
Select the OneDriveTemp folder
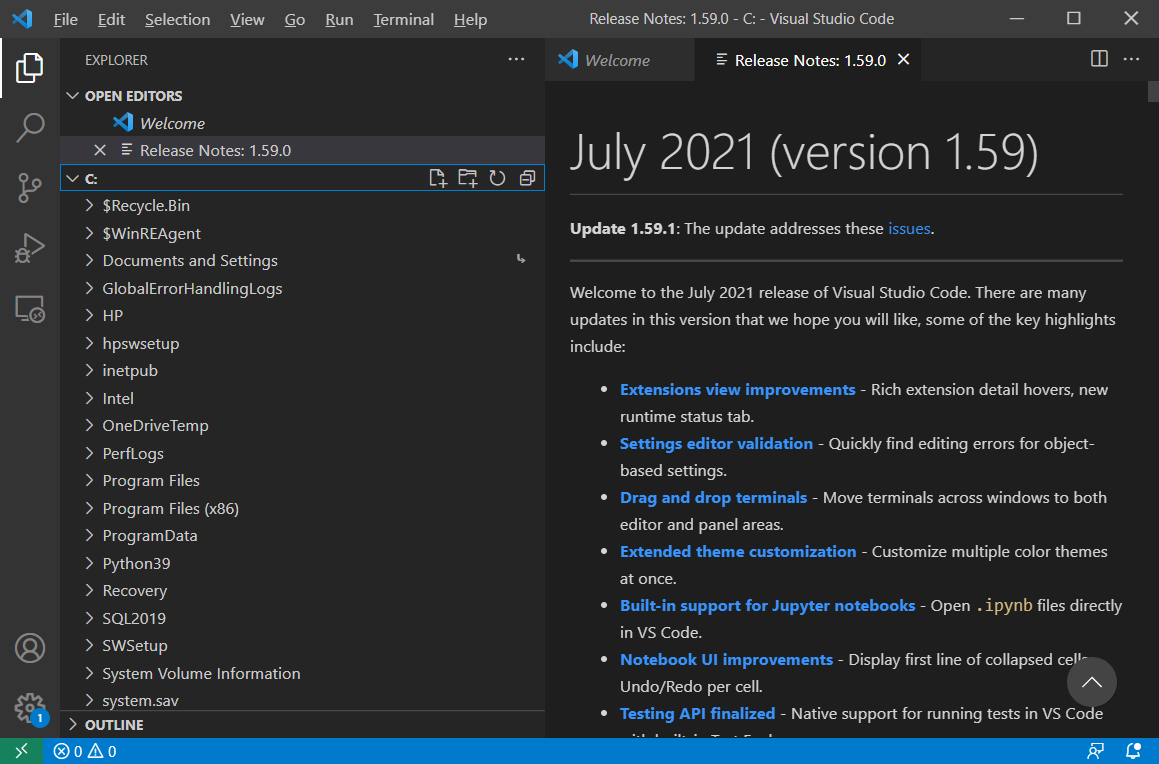[302, 426]
